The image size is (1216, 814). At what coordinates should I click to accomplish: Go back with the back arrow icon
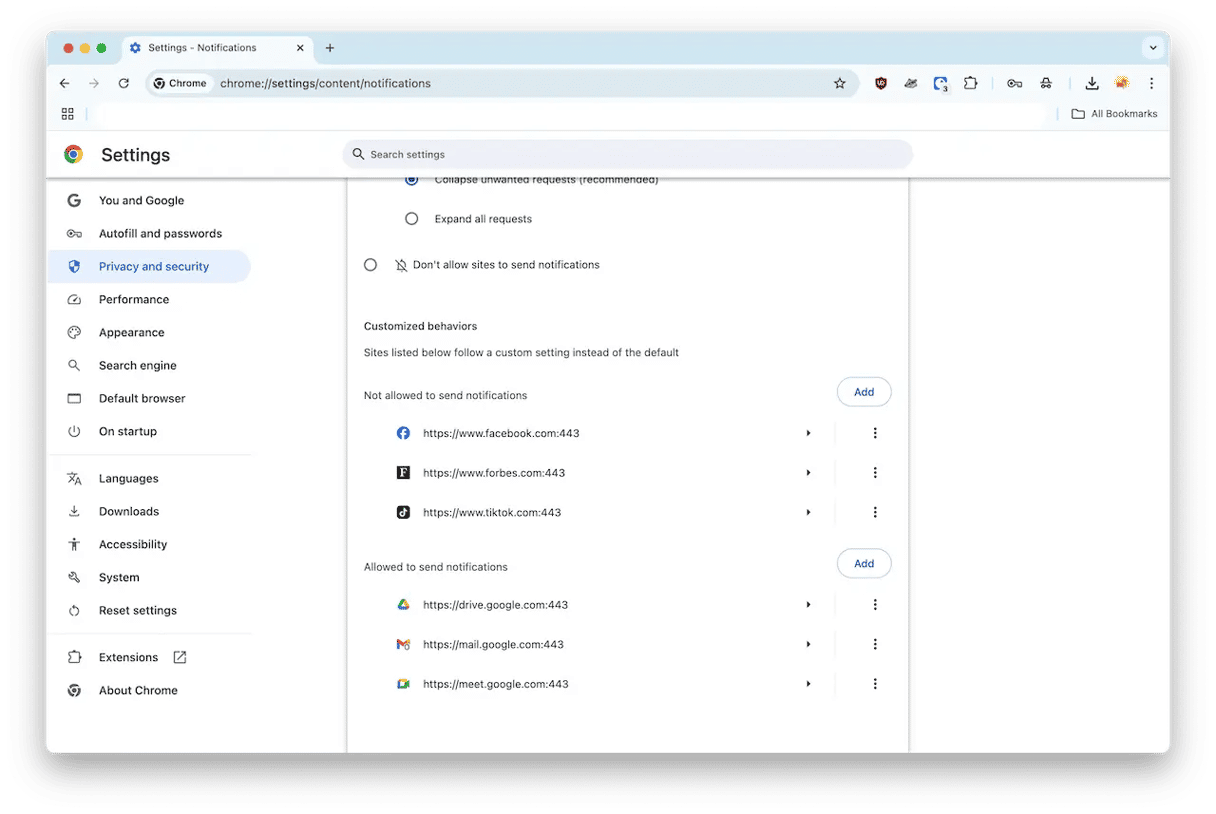pos(65,84)
